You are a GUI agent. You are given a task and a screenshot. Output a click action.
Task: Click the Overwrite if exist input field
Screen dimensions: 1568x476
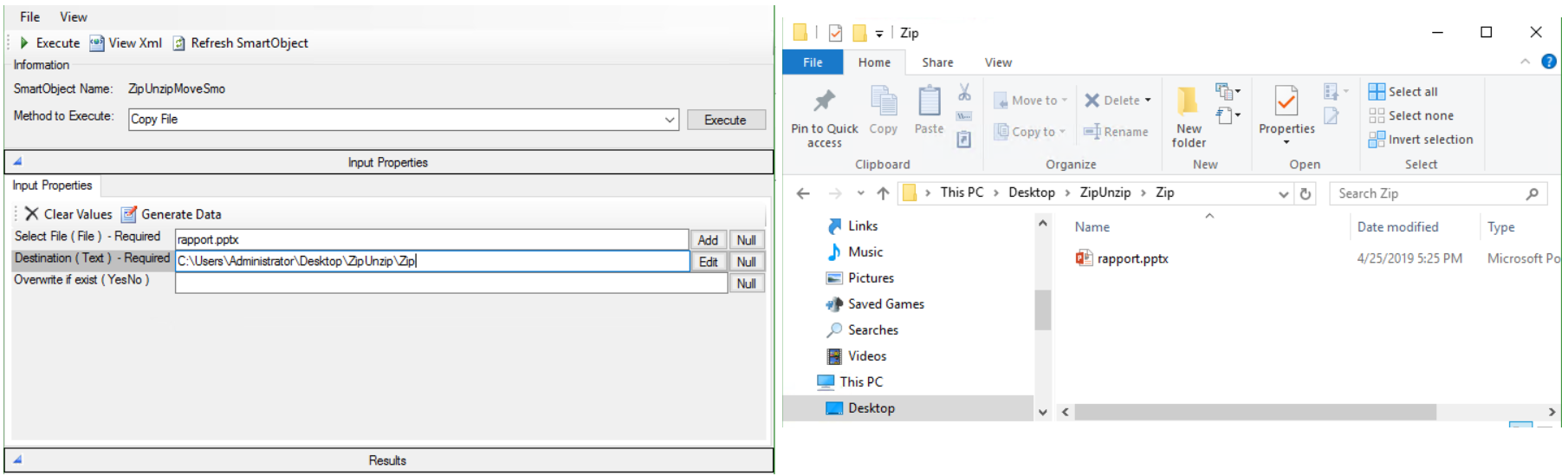[x=450, y=284]
